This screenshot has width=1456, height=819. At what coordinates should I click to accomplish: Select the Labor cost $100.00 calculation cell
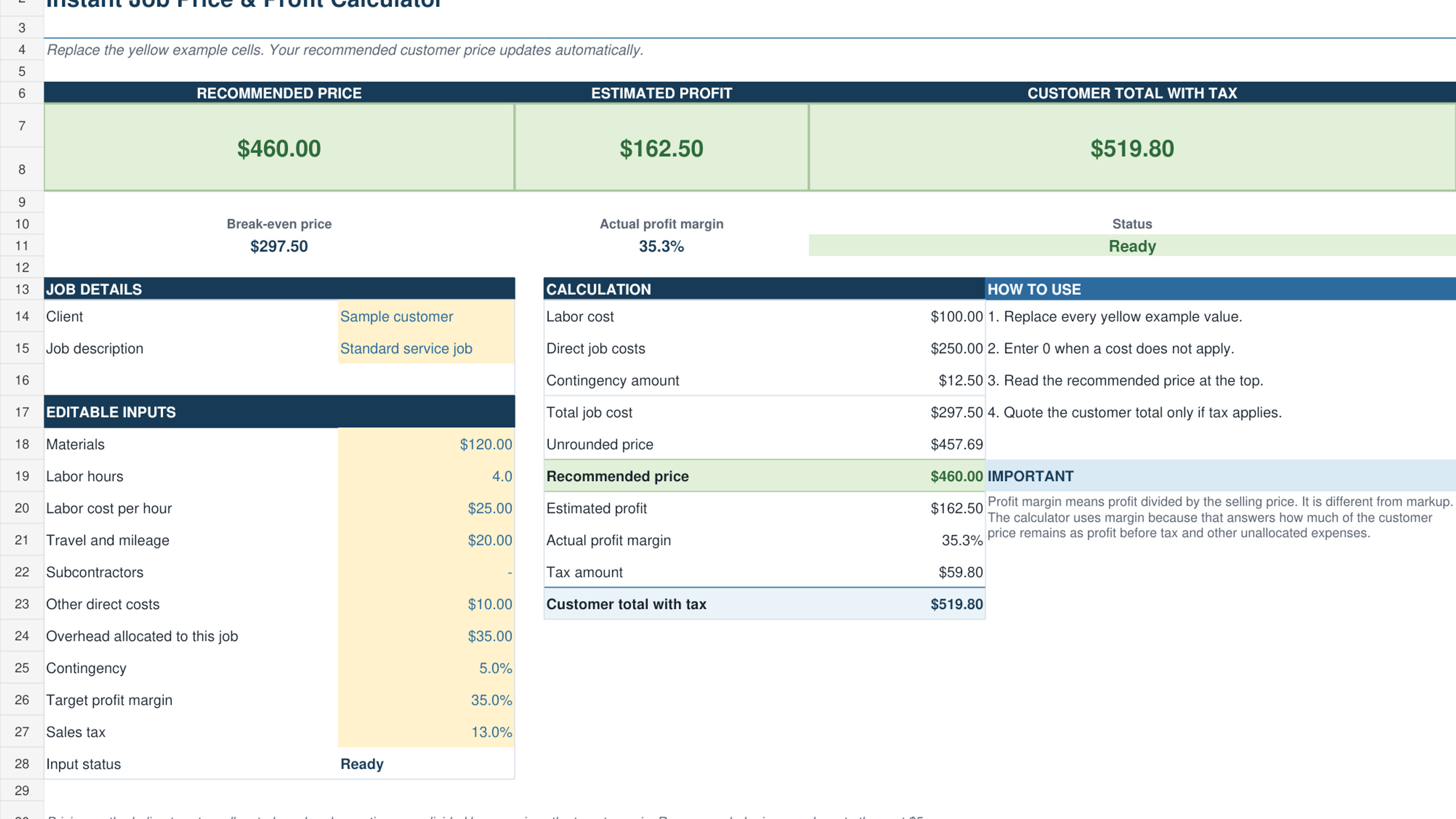point(957,316)
